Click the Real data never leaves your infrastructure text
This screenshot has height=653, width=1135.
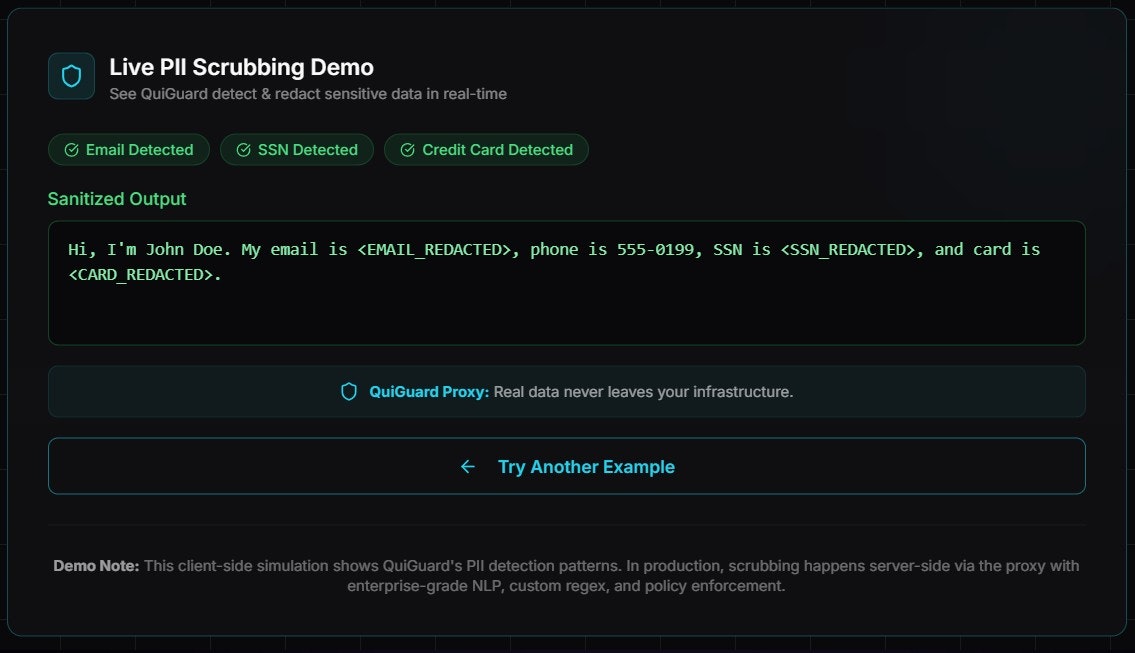point(644,392)
